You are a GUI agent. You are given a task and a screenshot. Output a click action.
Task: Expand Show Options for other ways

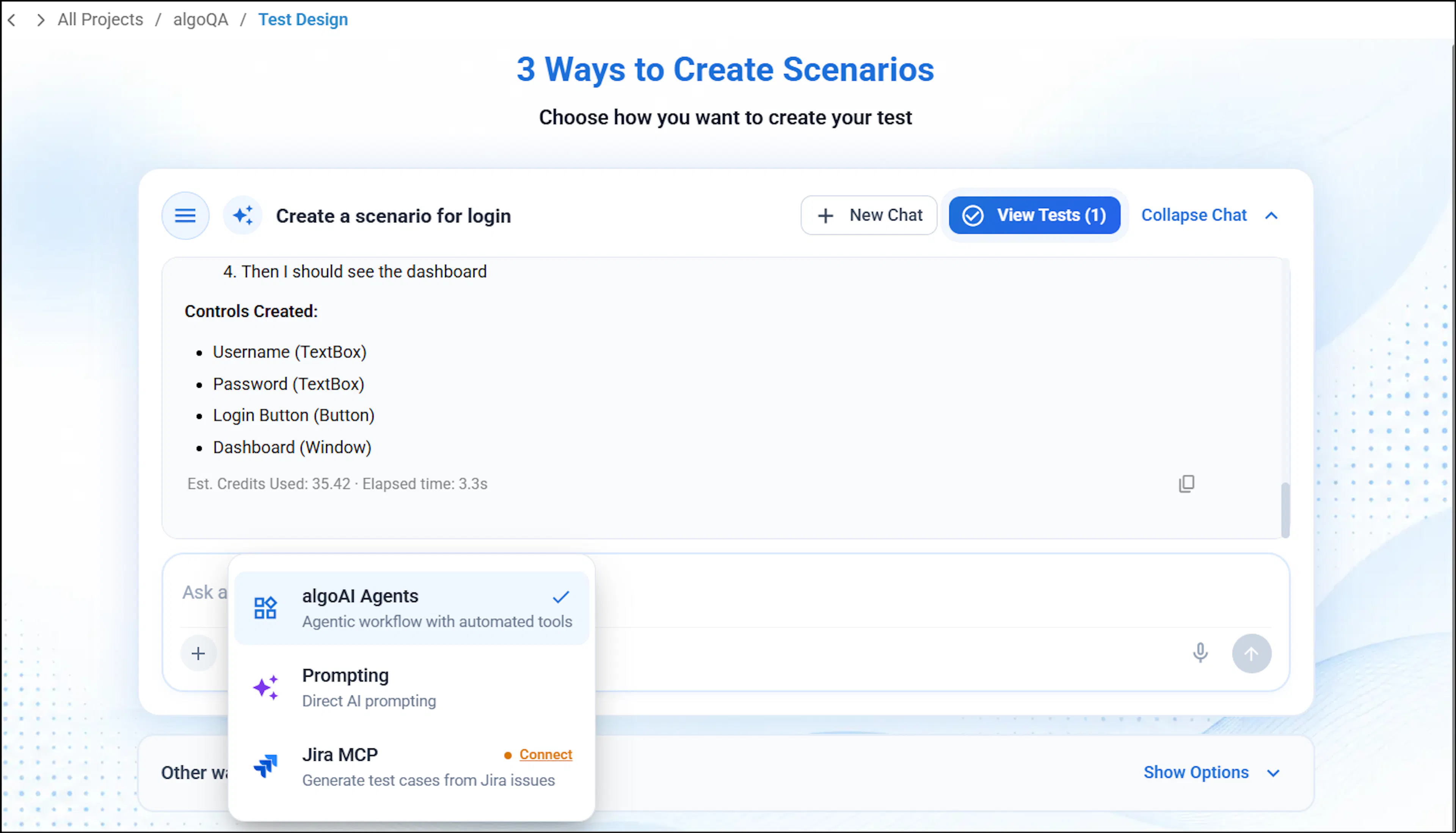pos(1212,772)
